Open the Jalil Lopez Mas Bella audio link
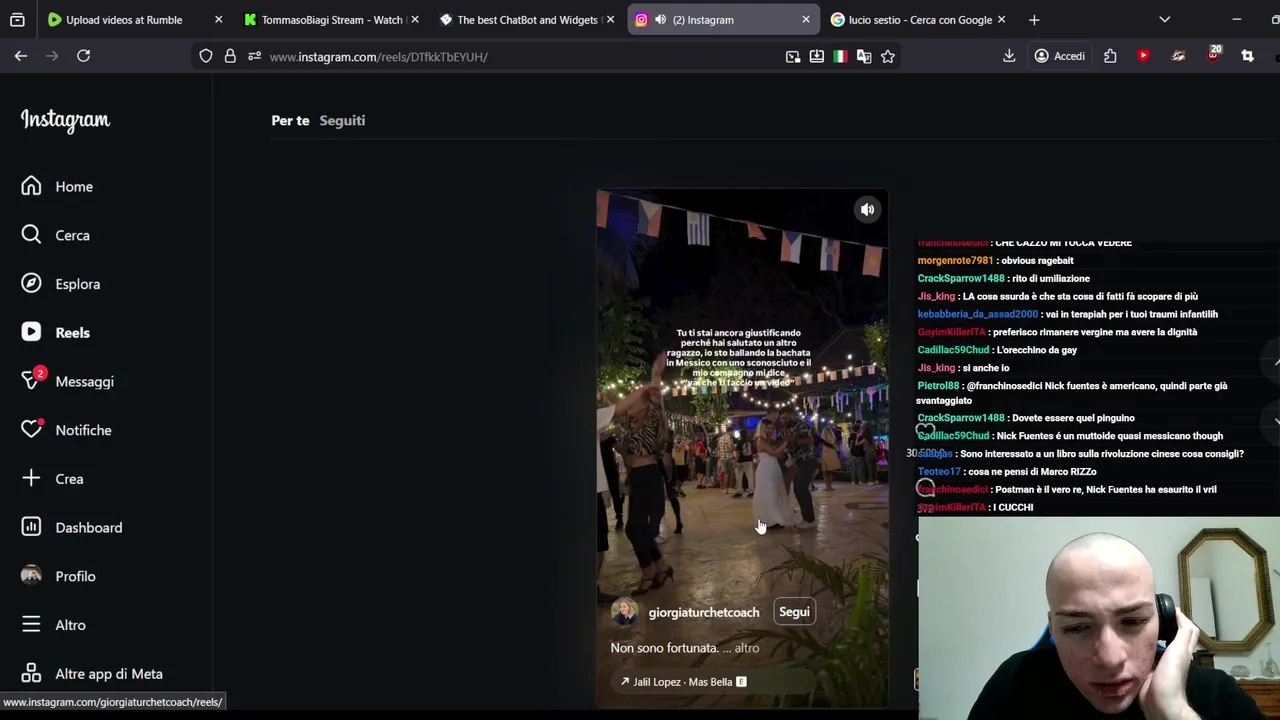The image size is (1280, 720). 683,682
